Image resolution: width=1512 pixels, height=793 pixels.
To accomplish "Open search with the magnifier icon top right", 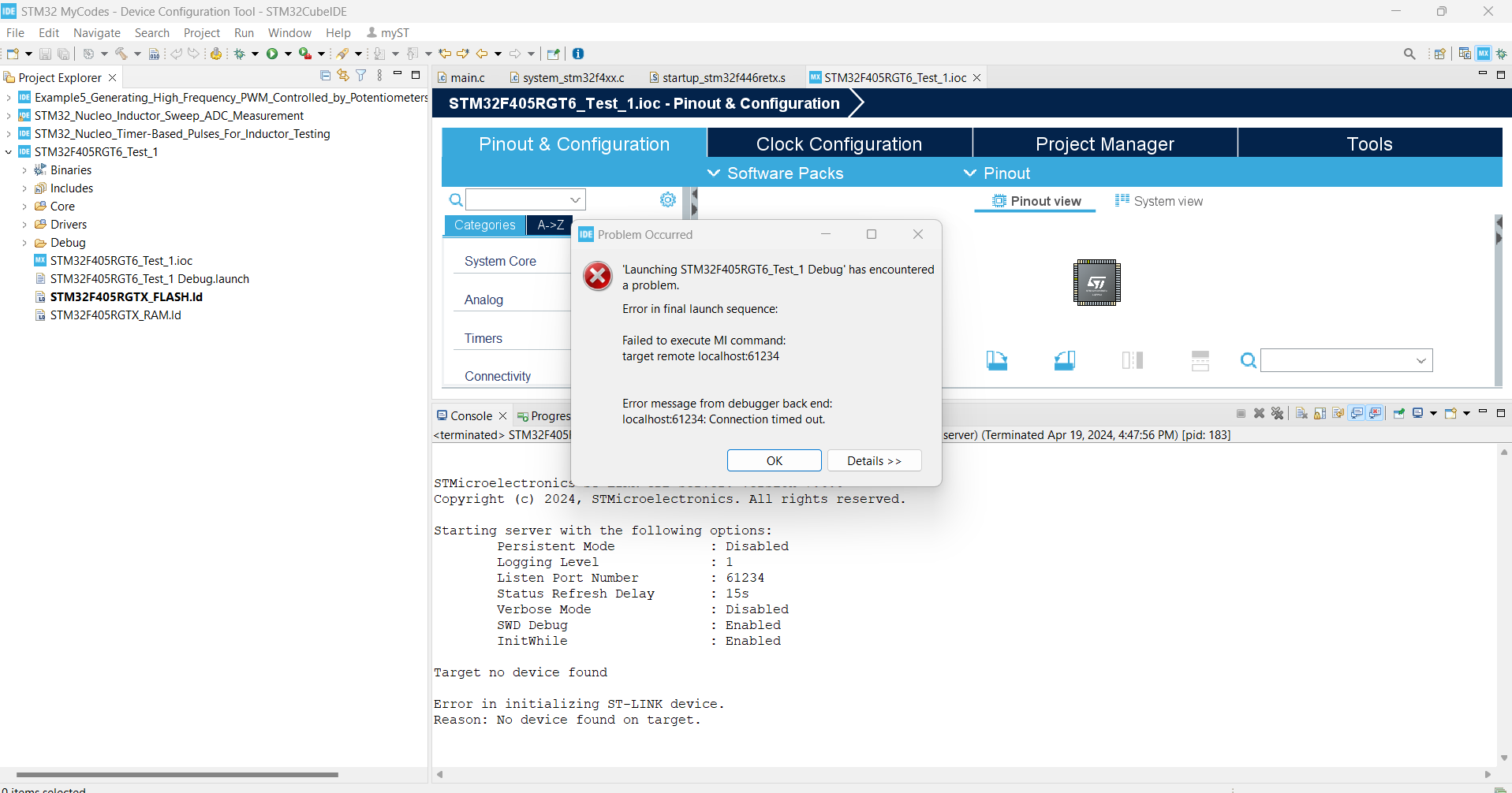I will pyautogui.click(x=1409, y=53).
